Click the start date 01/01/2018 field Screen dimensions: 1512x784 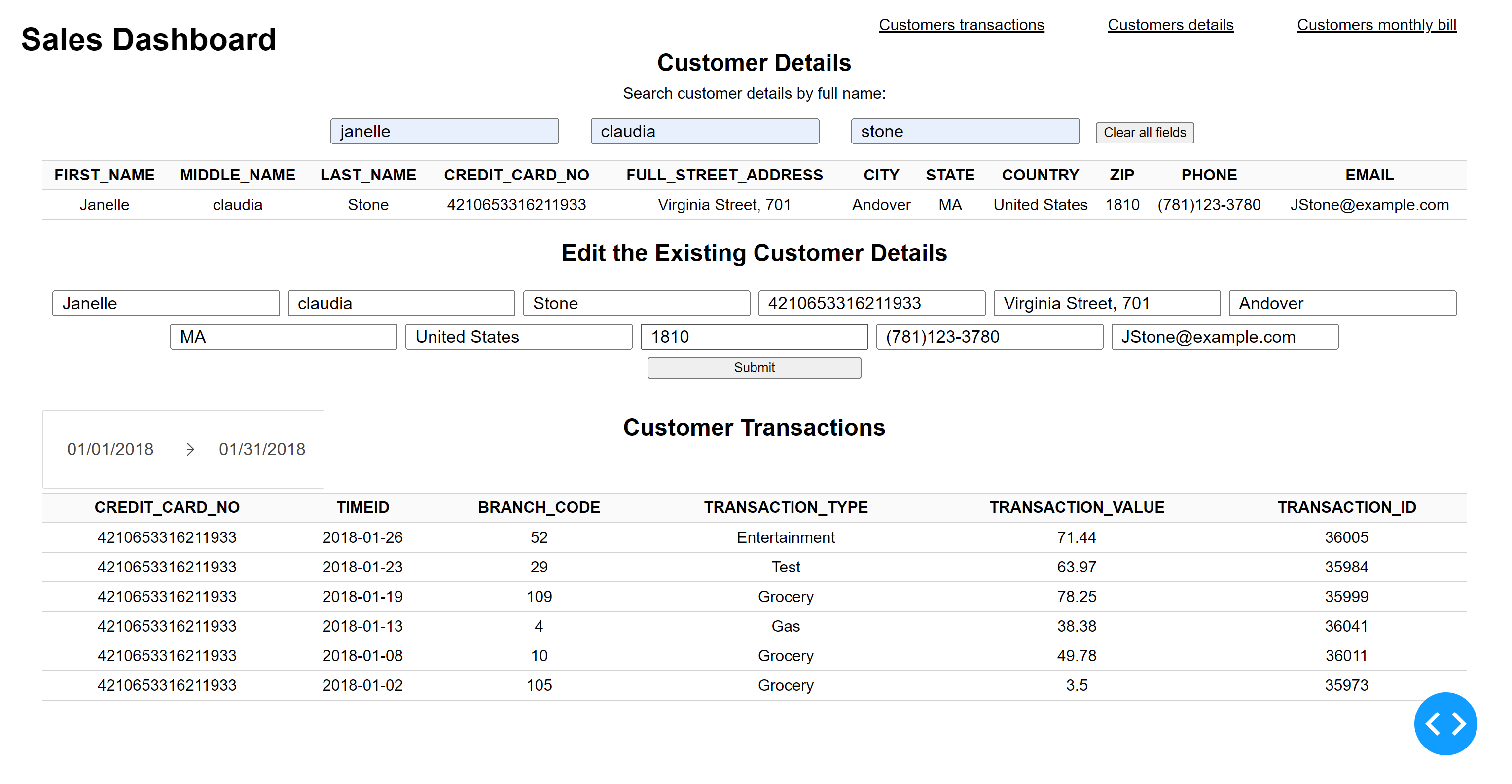110,450
